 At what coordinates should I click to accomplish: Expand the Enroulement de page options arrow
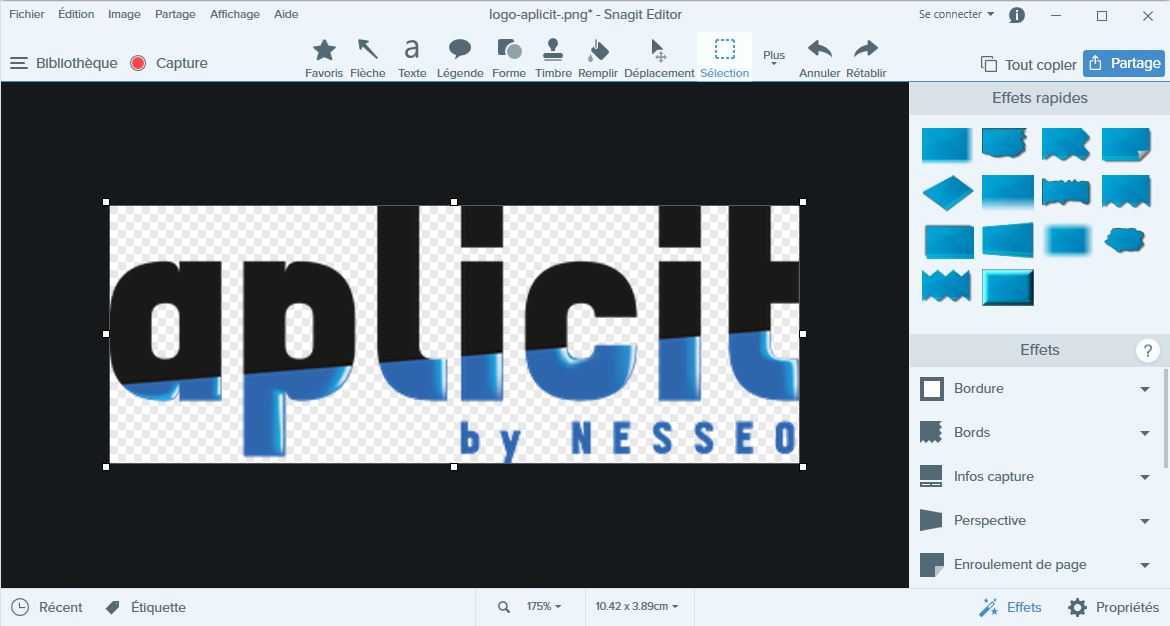tap(1145, 566)
